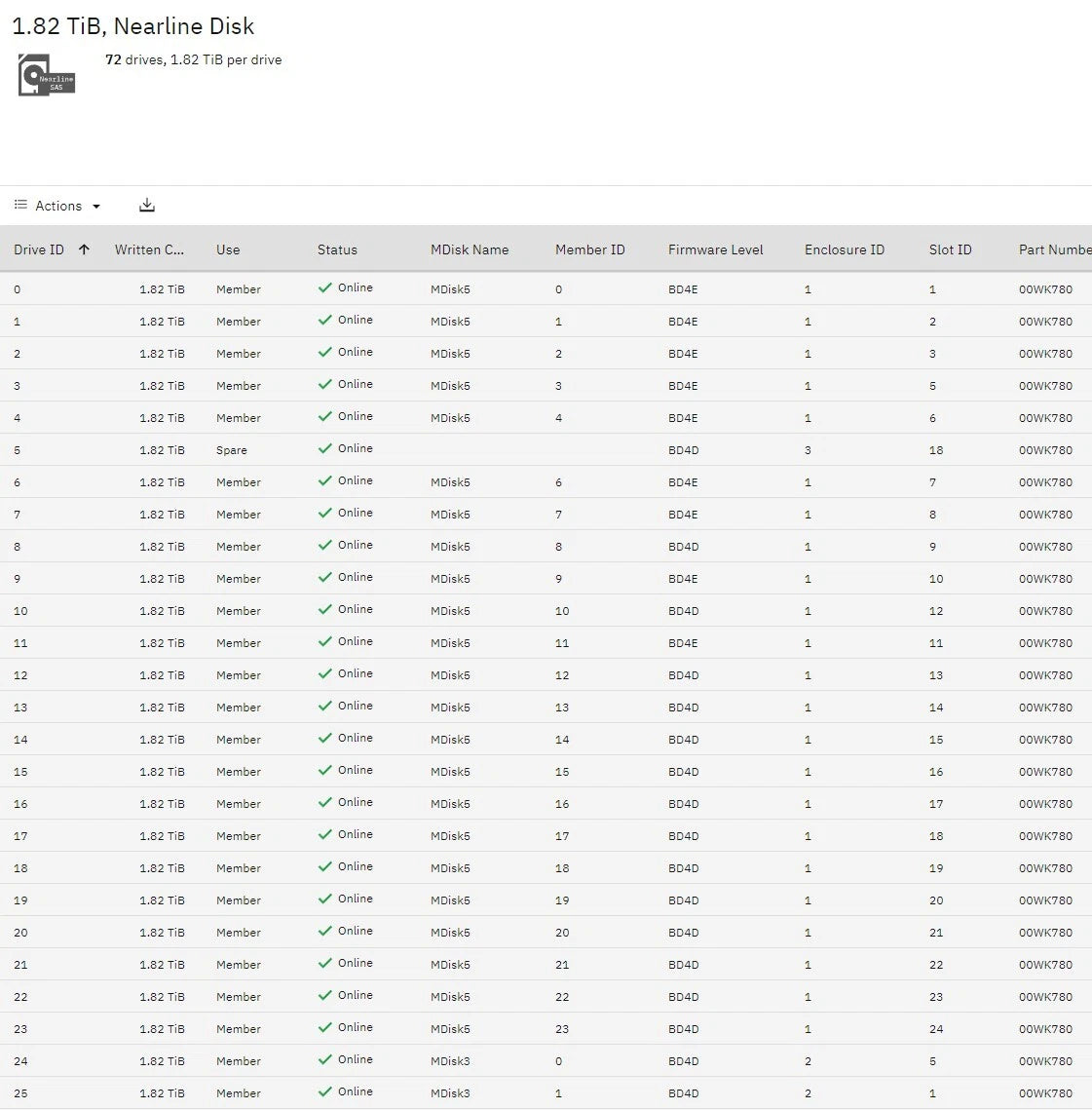Screen dimensions: 1092x1110
Task: Sort by Slot ID column header
Action: 950,249
